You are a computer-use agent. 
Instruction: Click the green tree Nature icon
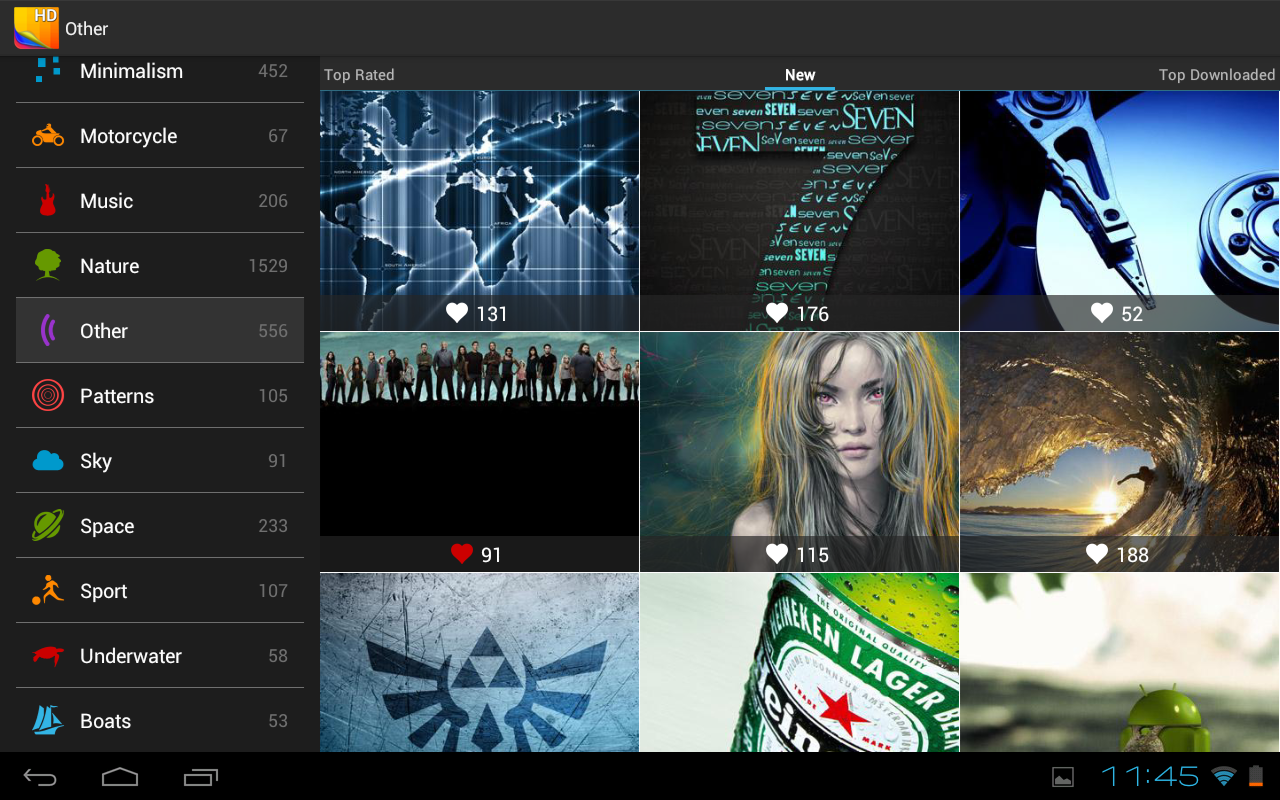(x=47, y=265)
